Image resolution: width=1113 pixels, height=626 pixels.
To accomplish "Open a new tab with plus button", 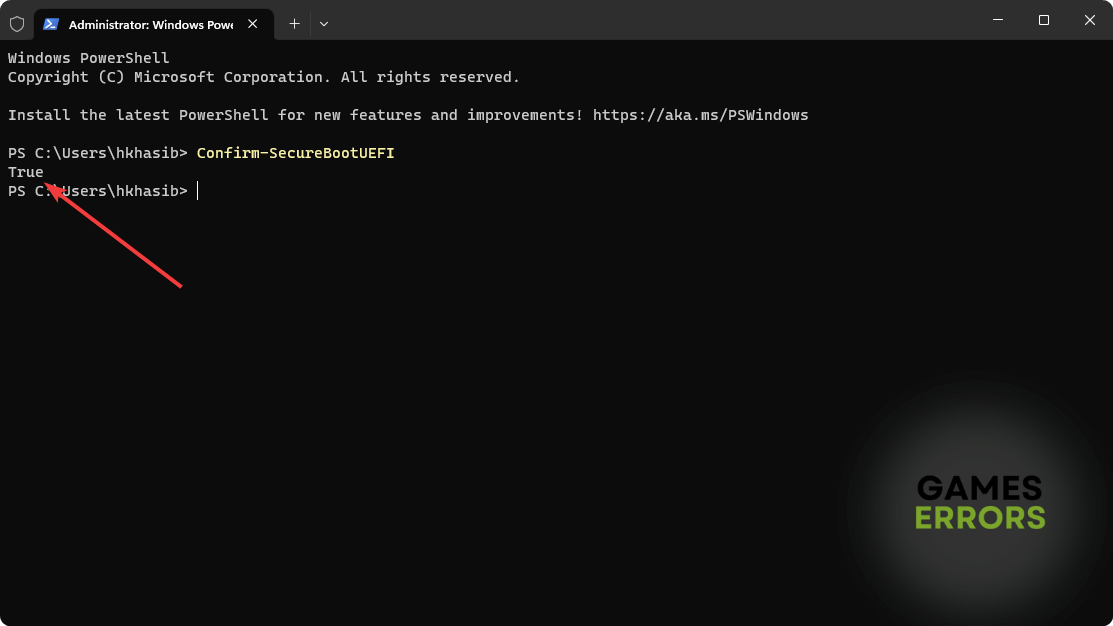I will click(294, 23).
